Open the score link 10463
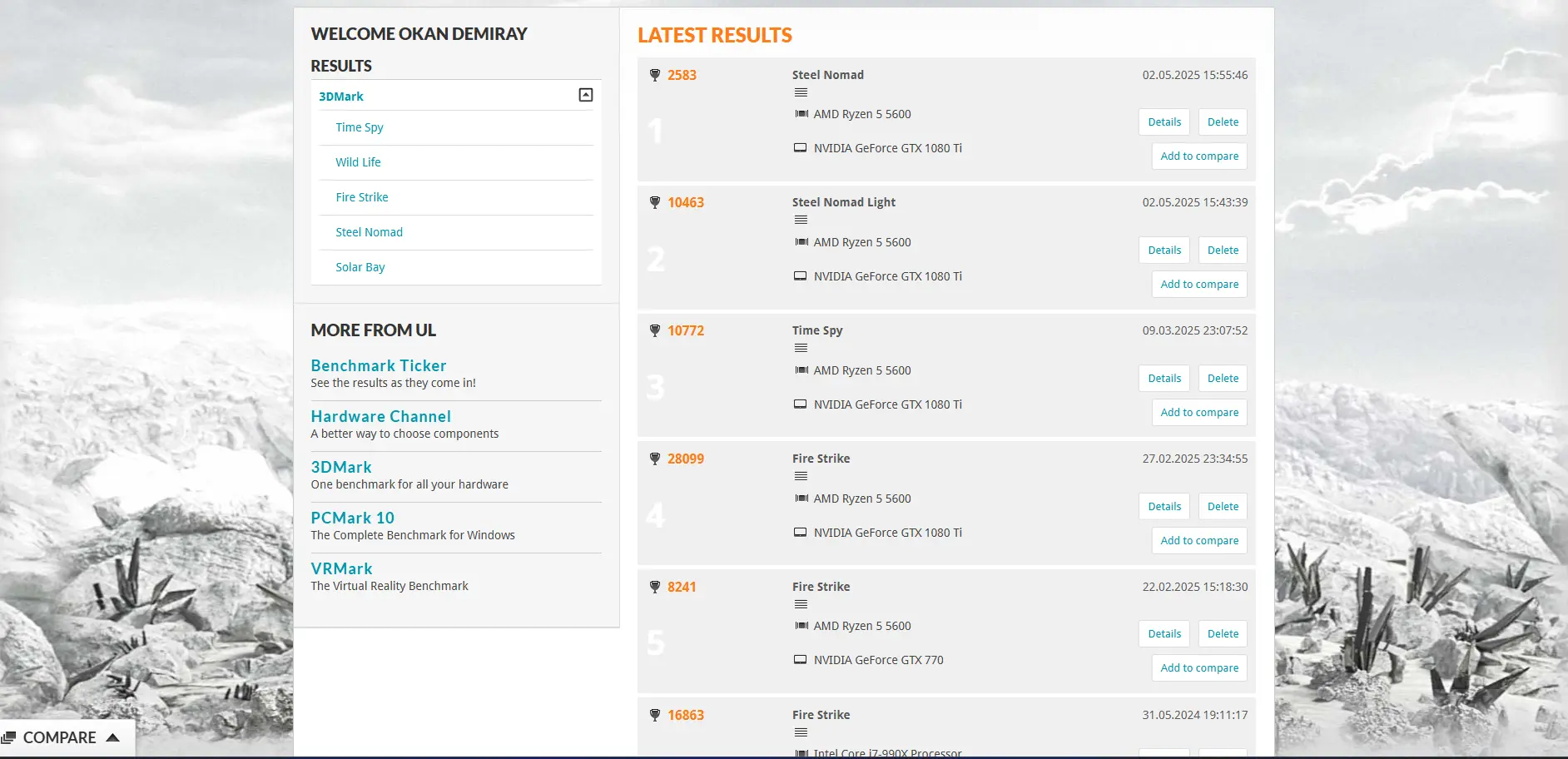This screenshot has height=759, width=1568. (x=686, y=202)
